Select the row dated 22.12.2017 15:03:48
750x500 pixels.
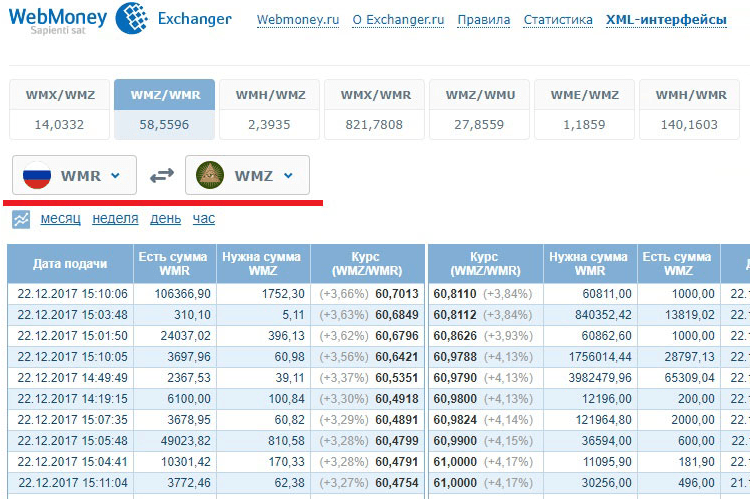click(216, 315)
